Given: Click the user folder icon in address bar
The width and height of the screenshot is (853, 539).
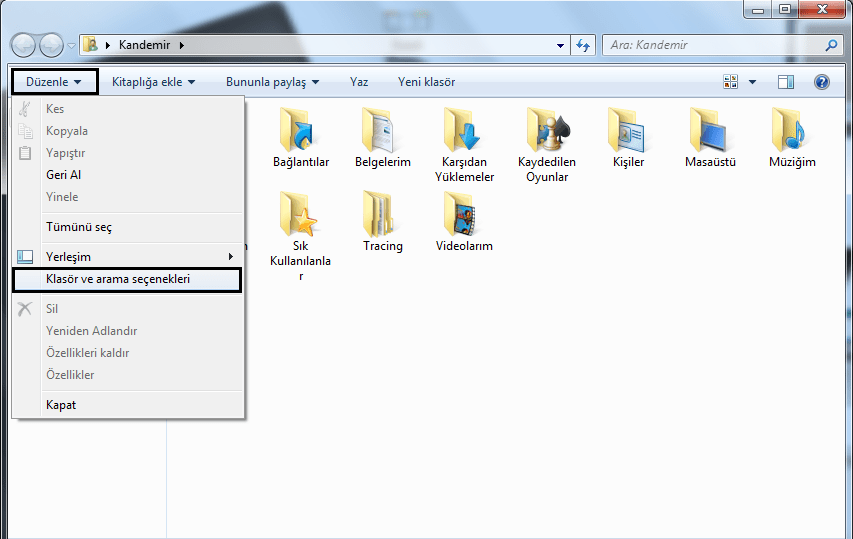Looking at the screenshot, I should [x=90, y=45].
